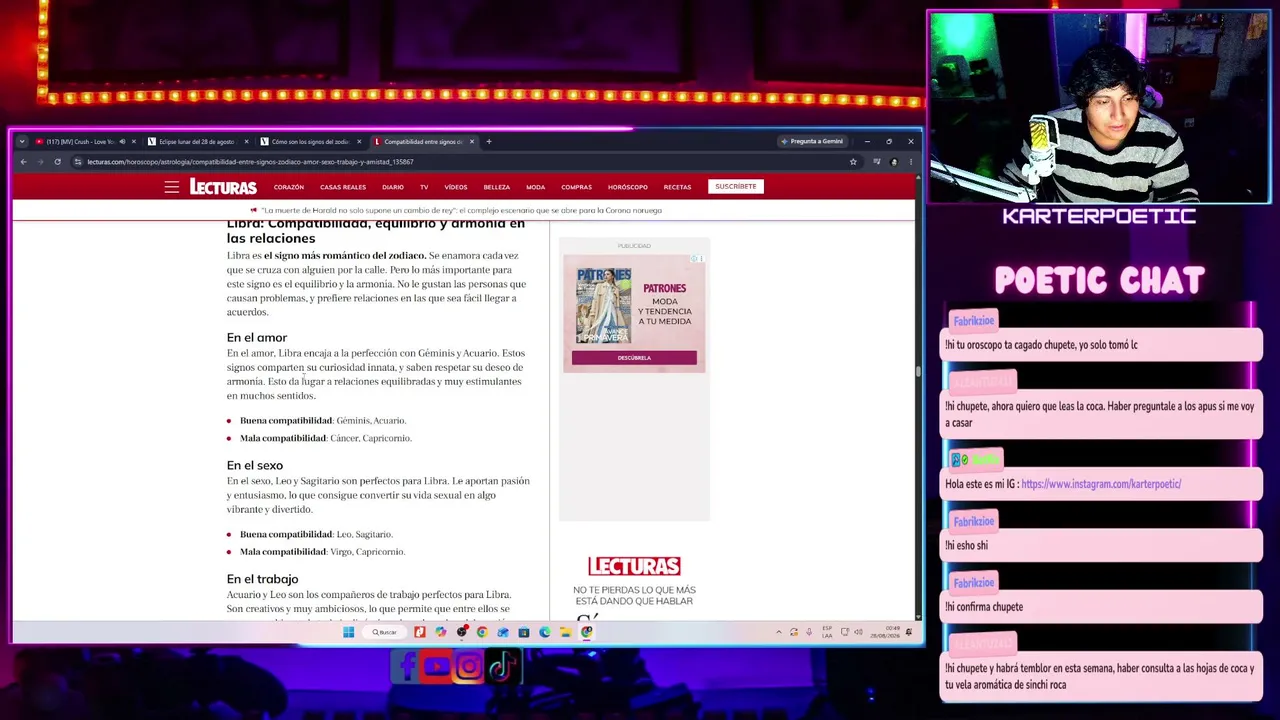This screenshot has height=720, width=1280.
Task: Click the 'En el trabajo' heading
Action: click(x=263, y=579)
